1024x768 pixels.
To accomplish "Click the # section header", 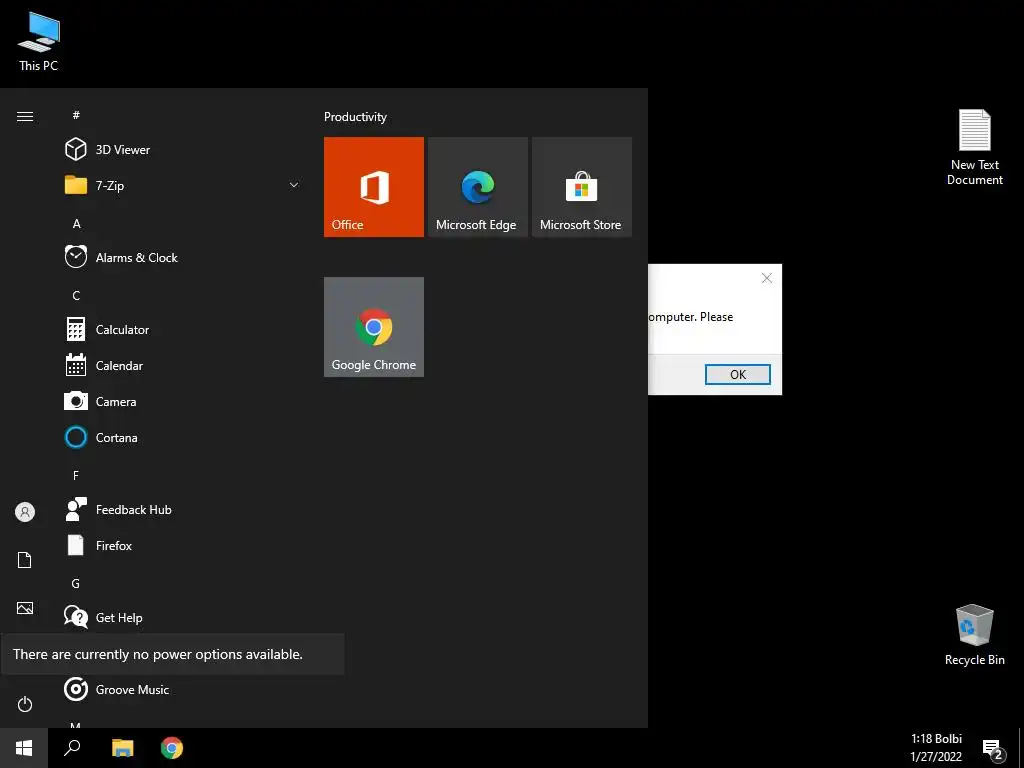I will [x=76, y=115].
